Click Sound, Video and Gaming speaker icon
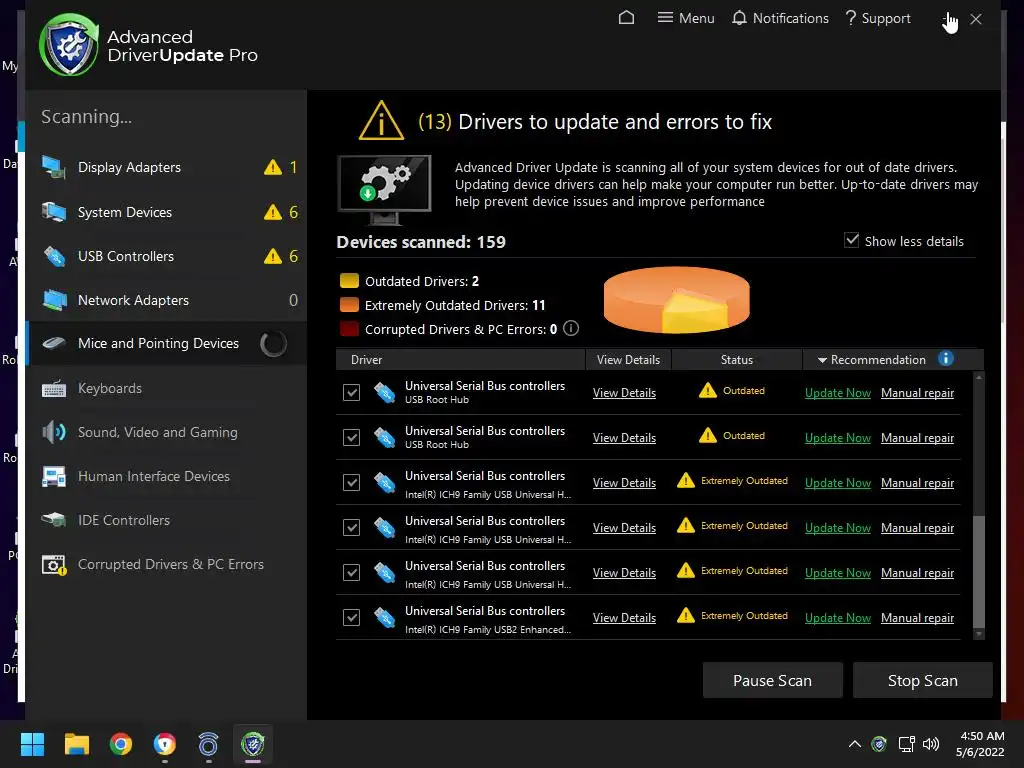The image size is (1024, 768). tap(54, 432)
